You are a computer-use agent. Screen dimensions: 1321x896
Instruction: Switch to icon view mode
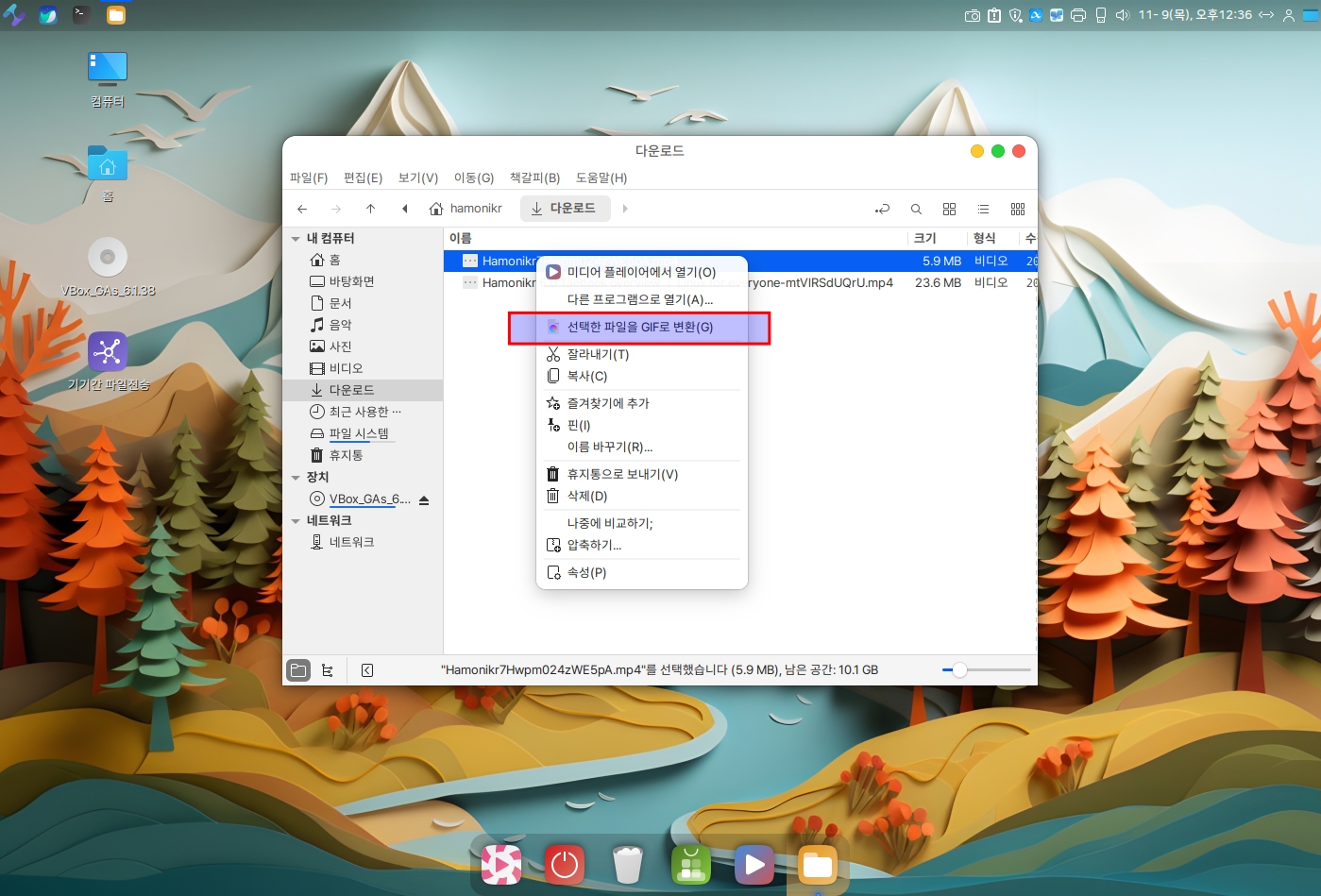point(949,209)
